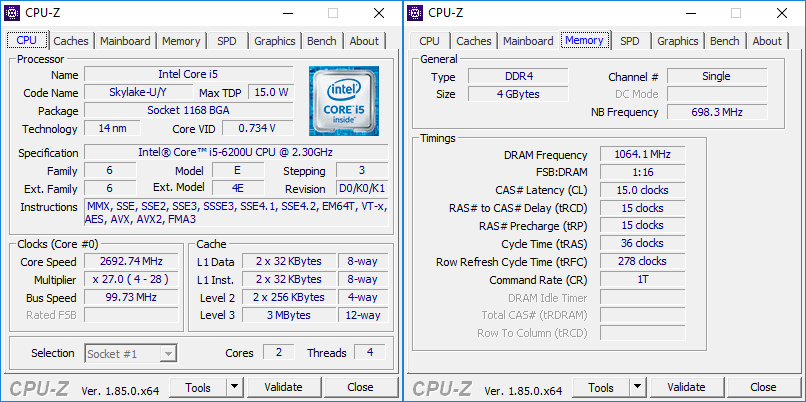The image size is (806, 402).
Task: Go to Bench tab in left window
Action: pyautogui.click(x=321, y=41)
